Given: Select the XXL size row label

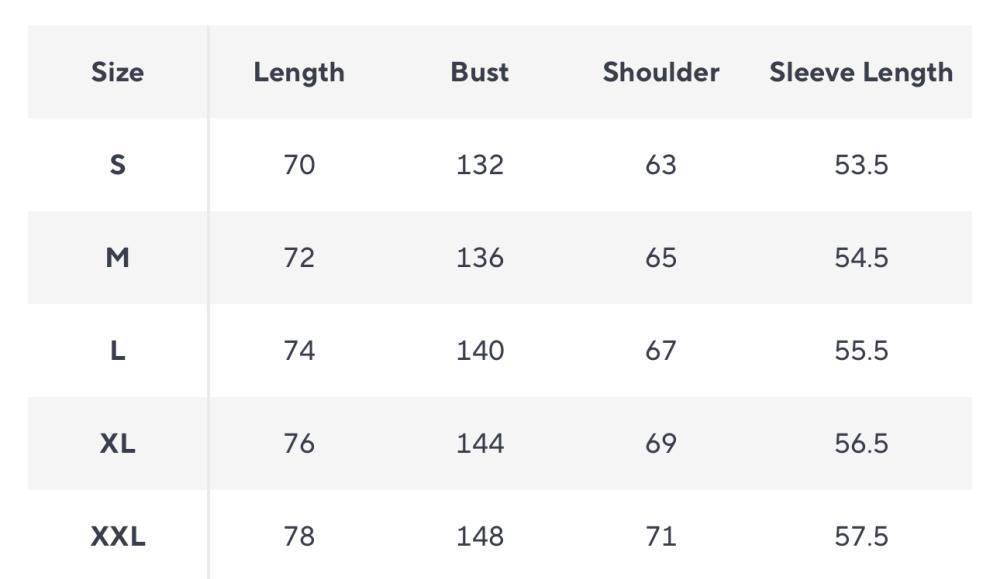Looking at the screenshot, I should pyautogui.click(x=117, y=537).
